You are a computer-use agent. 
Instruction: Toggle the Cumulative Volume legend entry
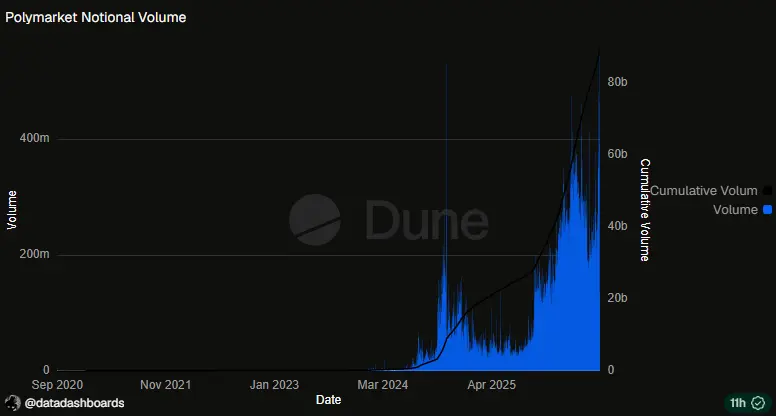tap(711, 191)
